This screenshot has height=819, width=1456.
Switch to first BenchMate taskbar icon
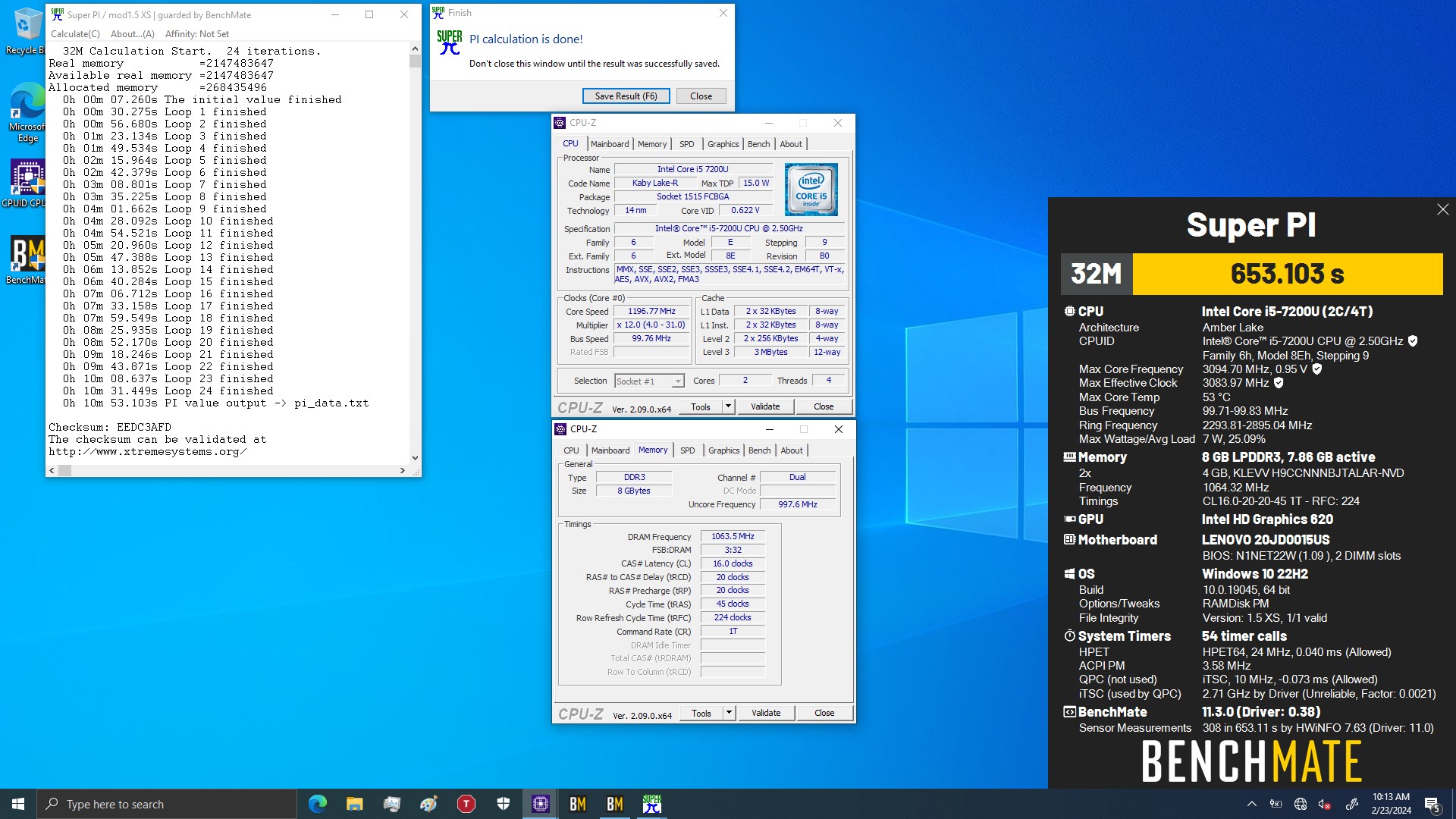(x=578, y=804)
